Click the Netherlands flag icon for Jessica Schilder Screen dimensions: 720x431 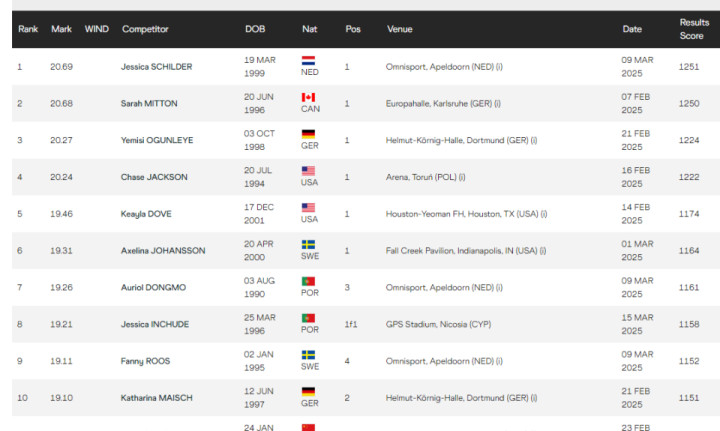(308, 61)
